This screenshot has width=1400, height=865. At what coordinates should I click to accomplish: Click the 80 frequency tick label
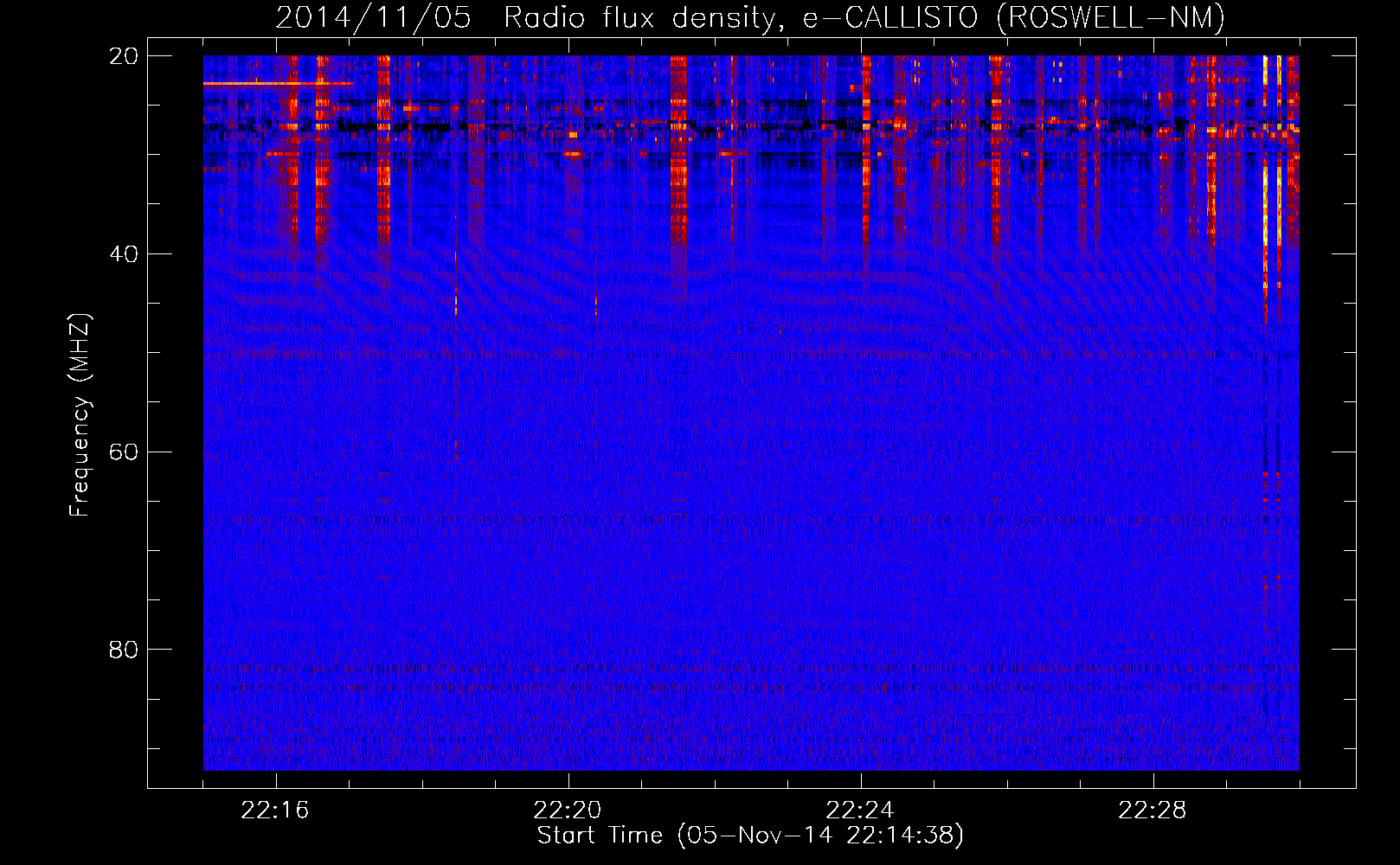(x=124, y=650)
